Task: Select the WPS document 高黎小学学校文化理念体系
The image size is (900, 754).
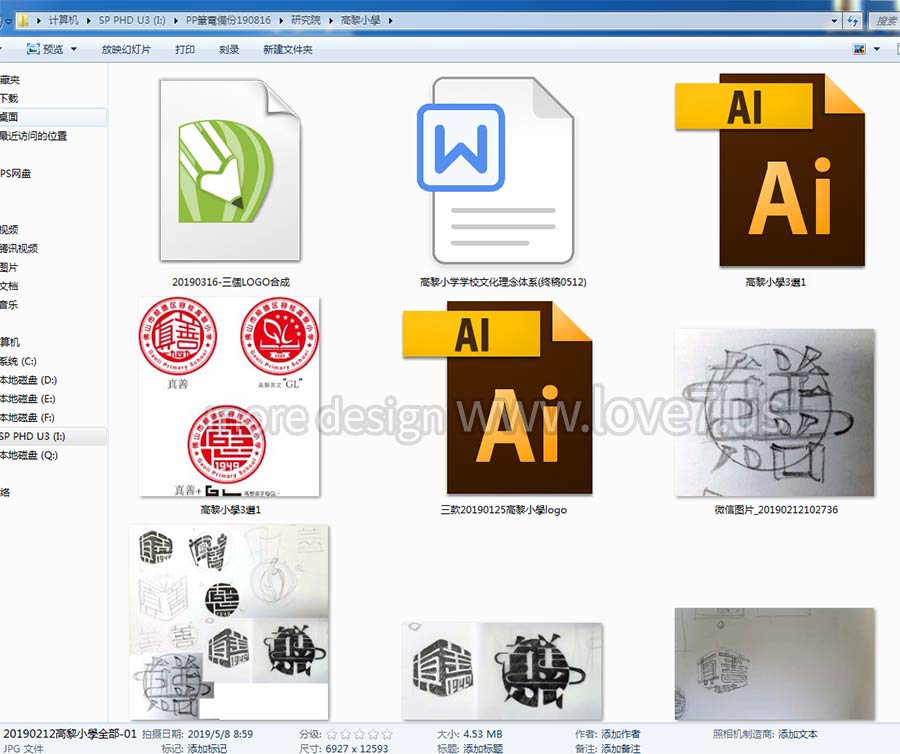Action: click(x=498, y=170)
